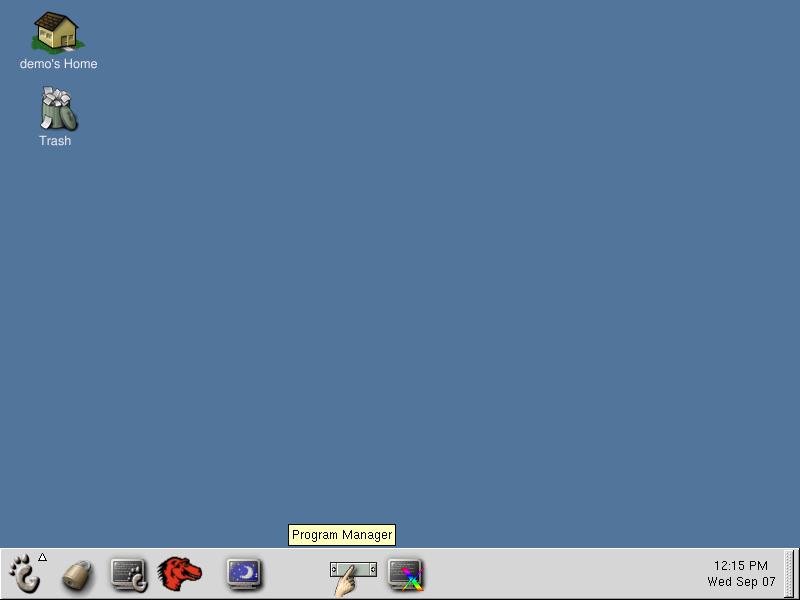Click the padlock lock-screen launcher
Screen dimensions: 800x600
(x=78, y=577)
